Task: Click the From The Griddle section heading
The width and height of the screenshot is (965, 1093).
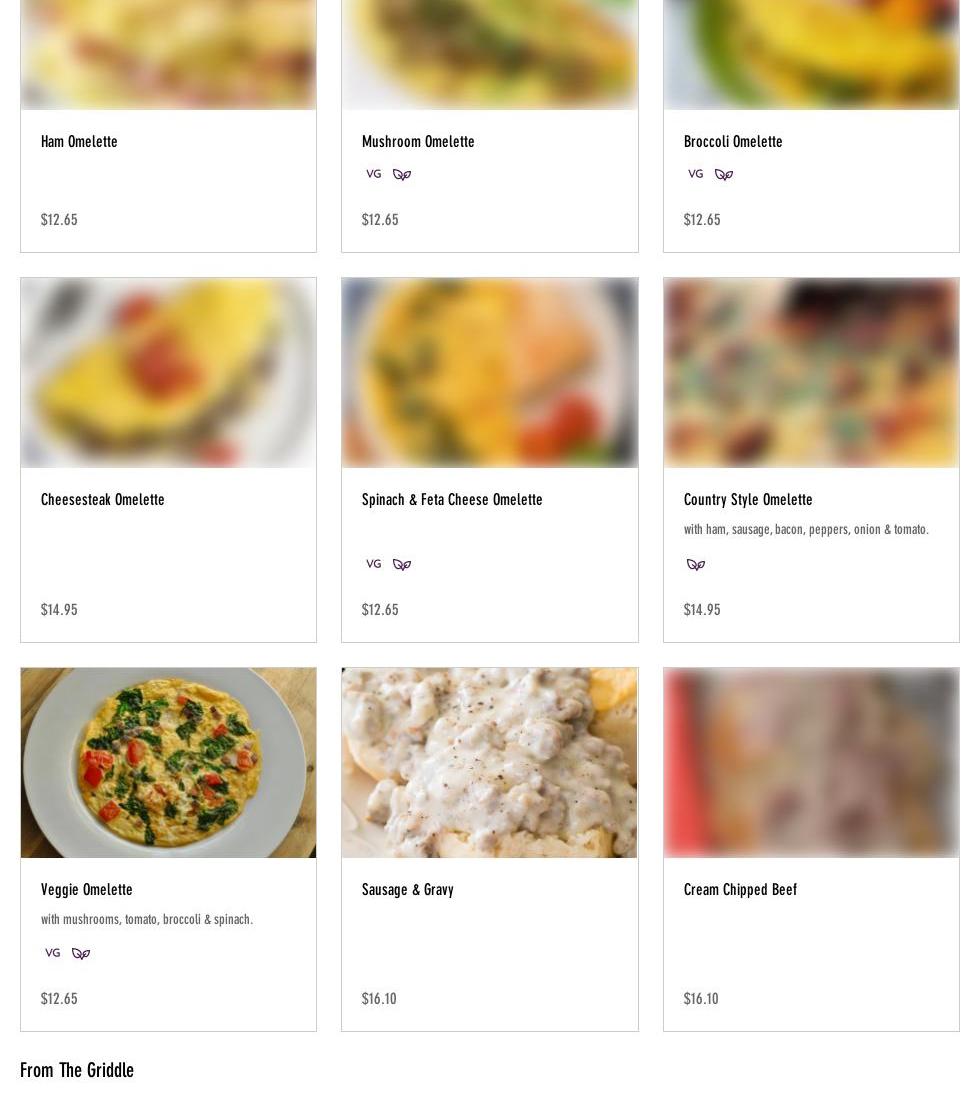Action: coord(77,1070)
